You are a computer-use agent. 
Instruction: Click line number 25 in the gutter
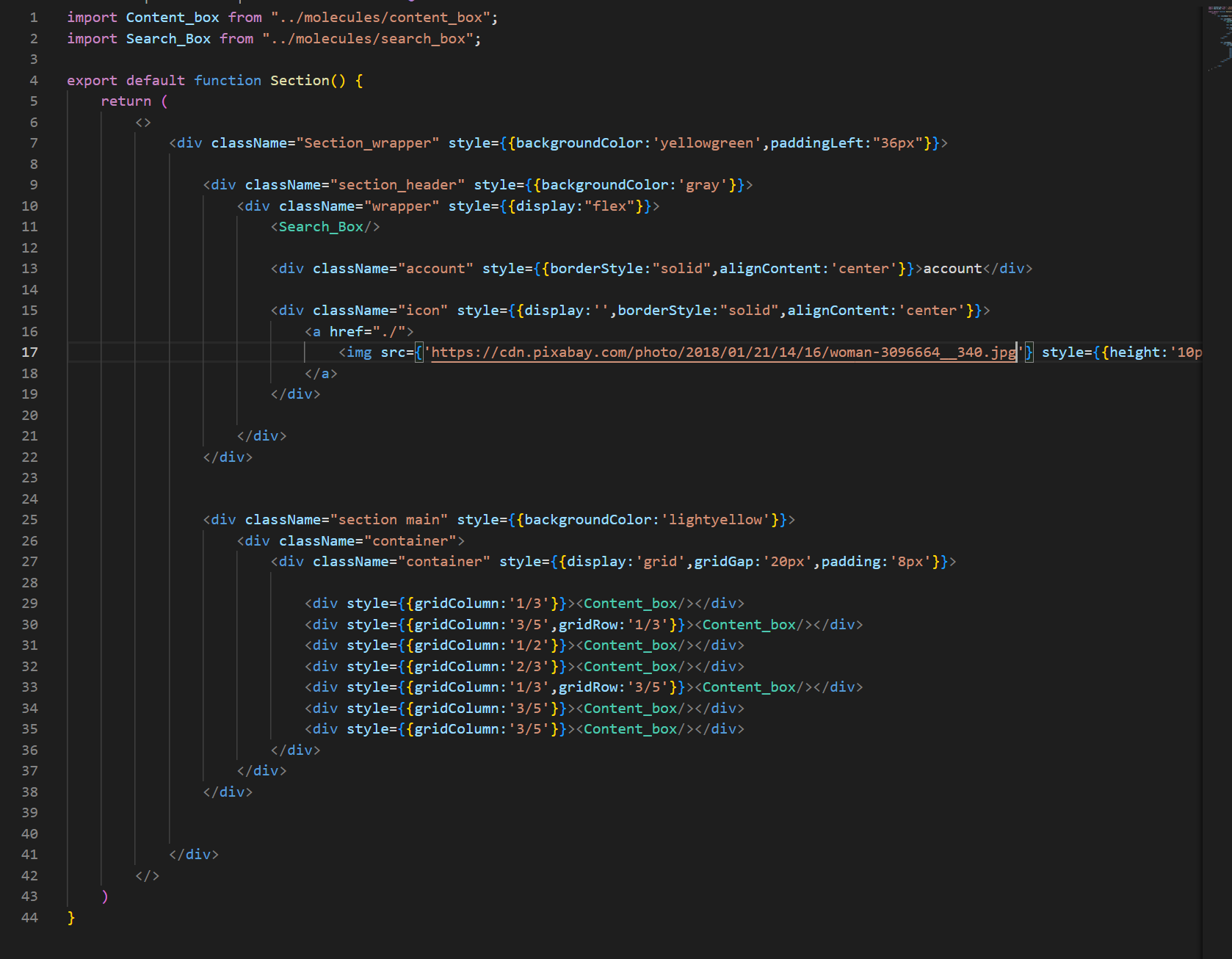coord(29,520)
